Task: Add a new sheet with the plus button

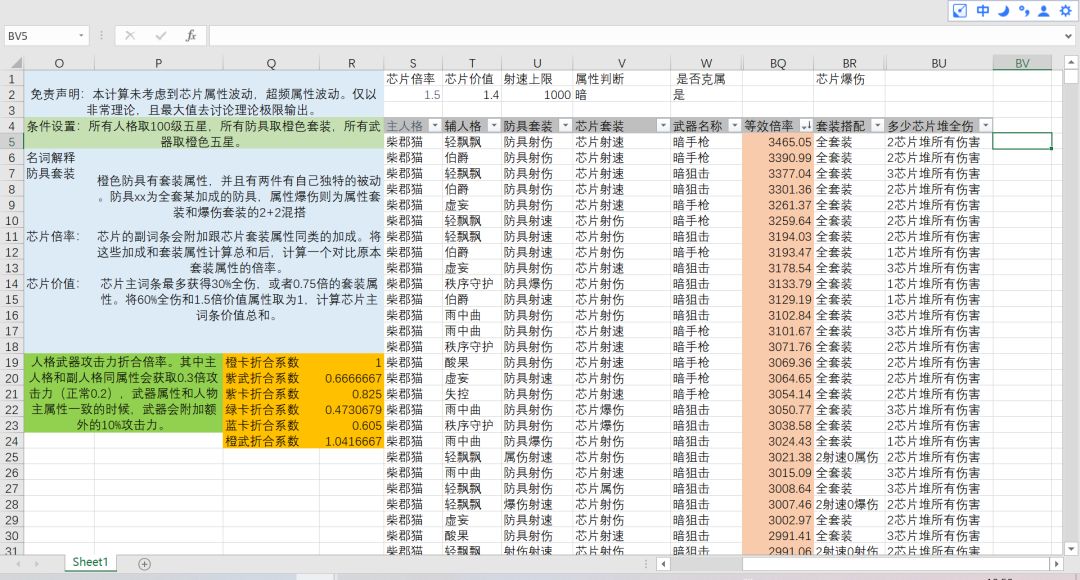Action: (144, 563)
